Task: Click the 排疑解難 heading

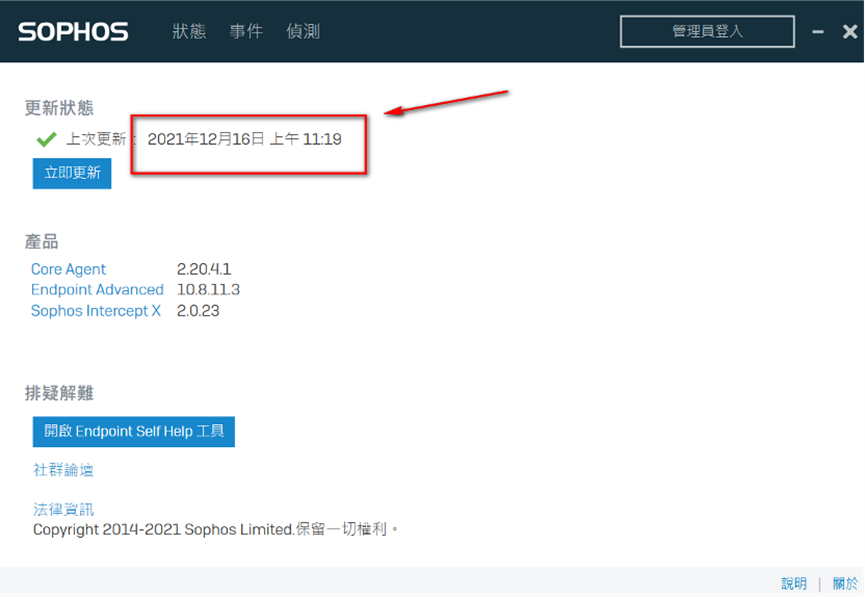Action: 59,393
